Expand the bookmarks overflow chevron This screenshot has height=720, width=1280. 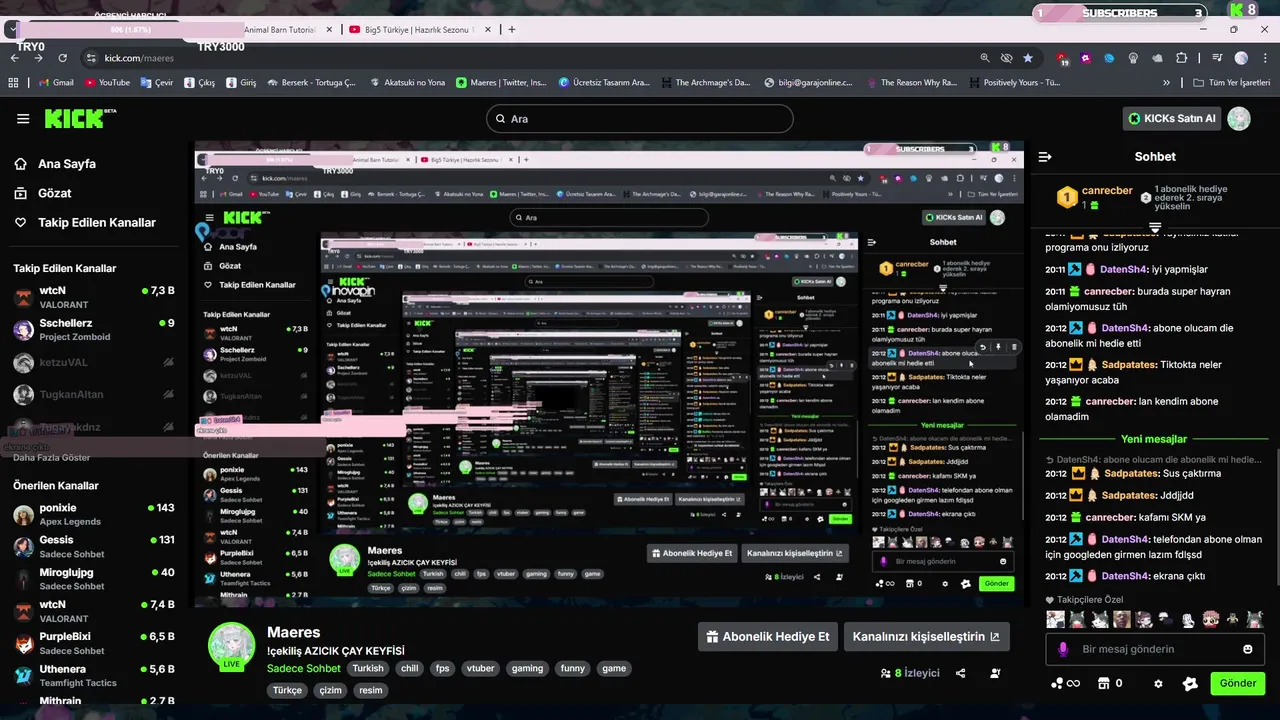point(1166,83)
